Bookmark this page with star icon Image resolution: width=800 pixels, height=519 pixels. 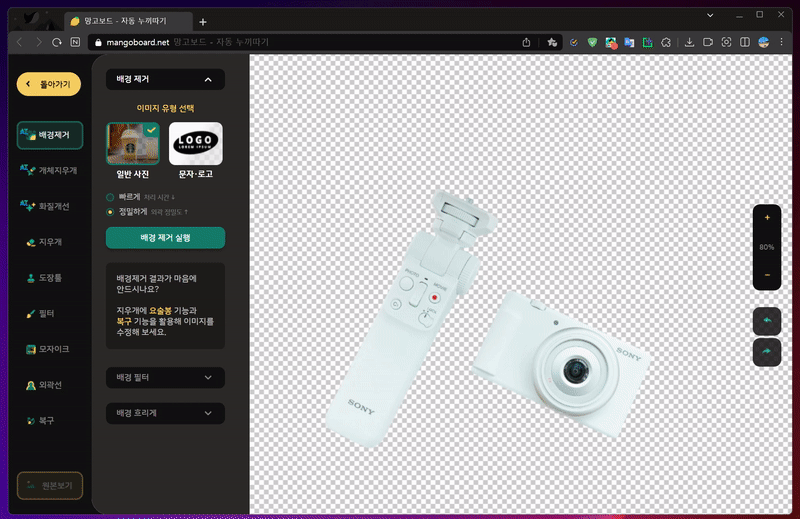pyautogui.click(x=552, y=42)
